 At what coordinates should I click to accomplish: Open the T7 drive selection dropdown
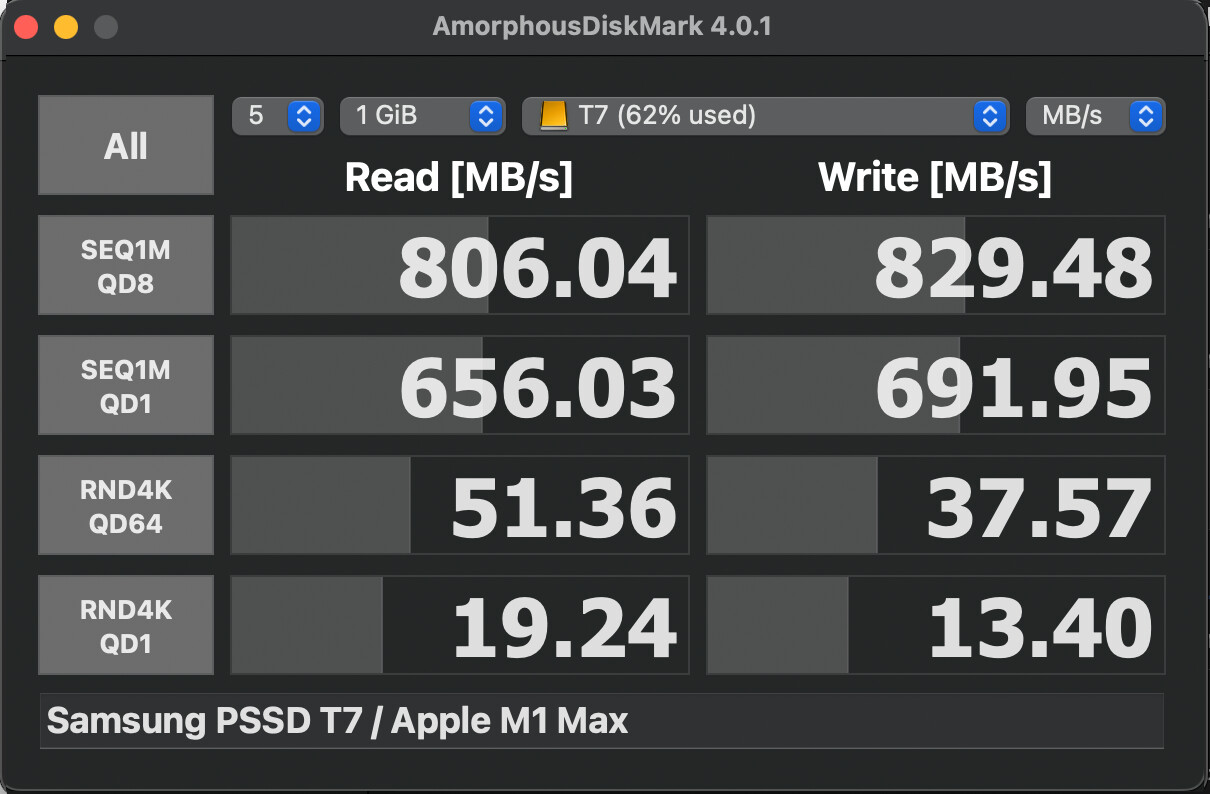coord(764,116)
